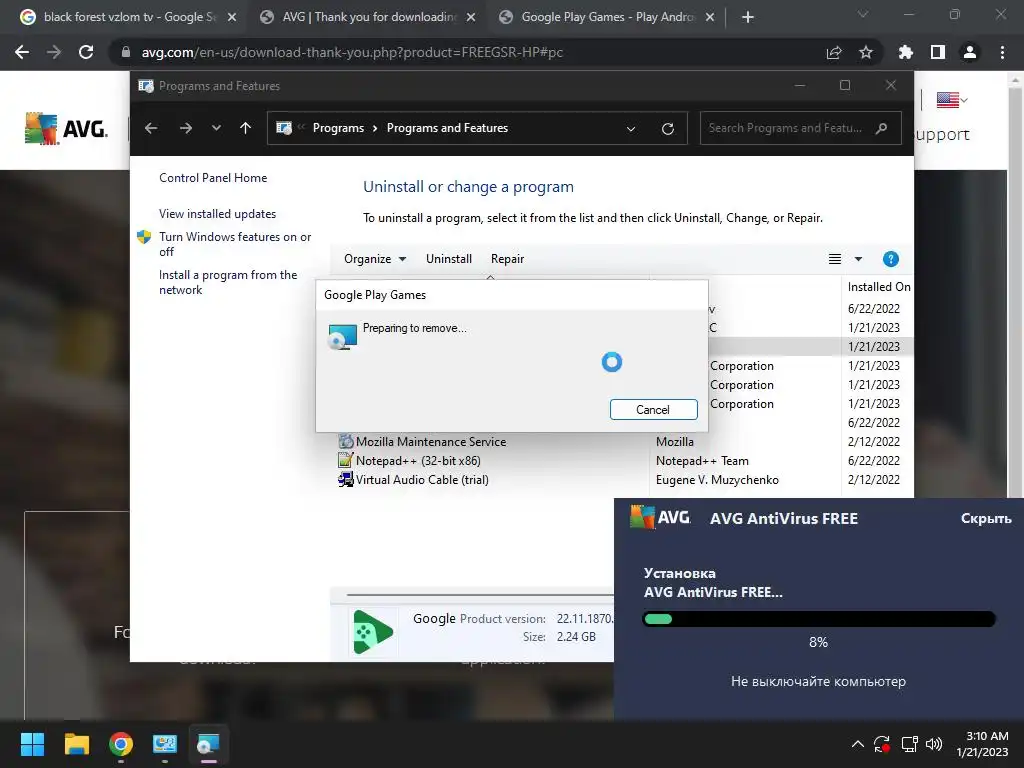The height and width of the screenshot is (768, 1024).
Task: Open the Control Panel taskbar icon
Action: [x=165, y=744]
